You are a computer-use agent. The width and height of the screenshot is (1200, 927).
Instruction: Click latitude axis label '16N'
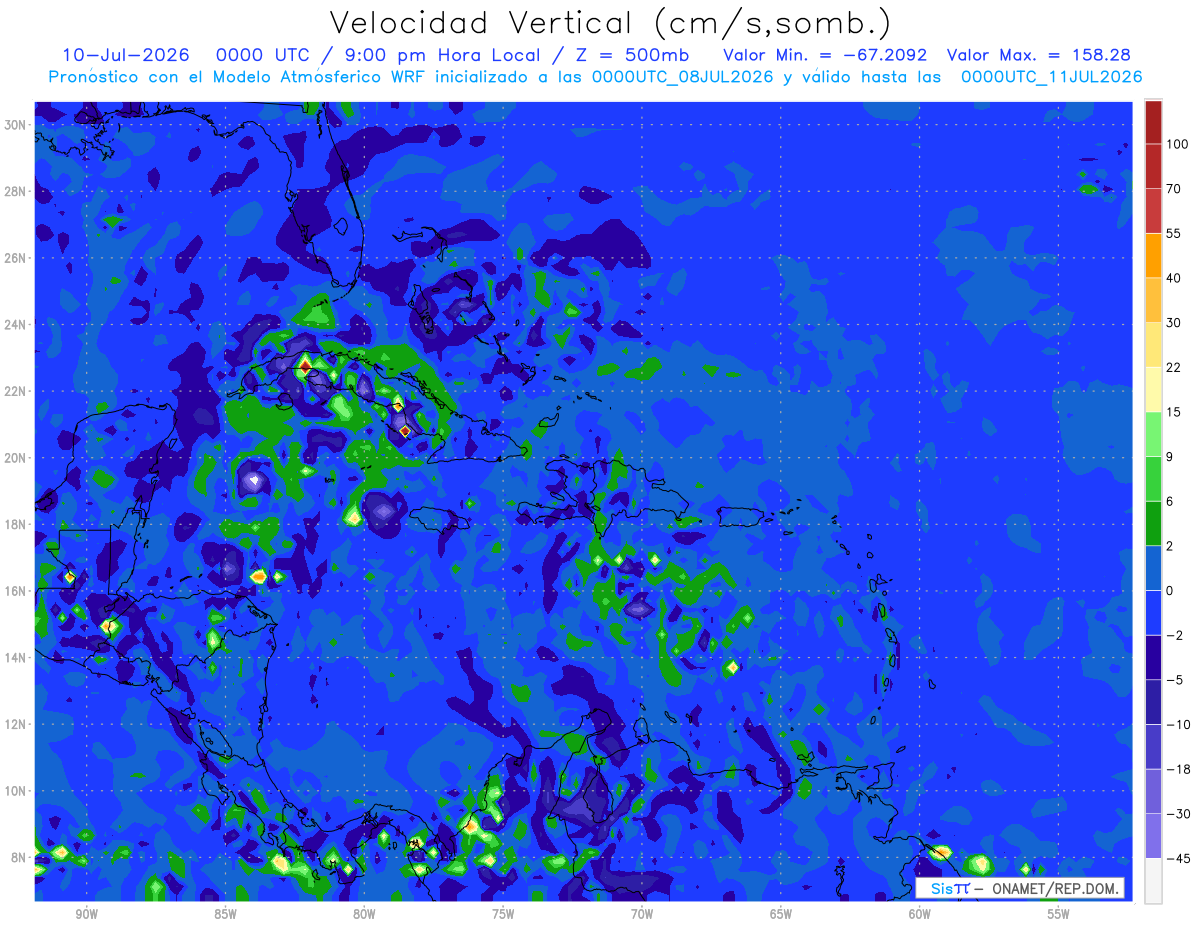[15, 591]
